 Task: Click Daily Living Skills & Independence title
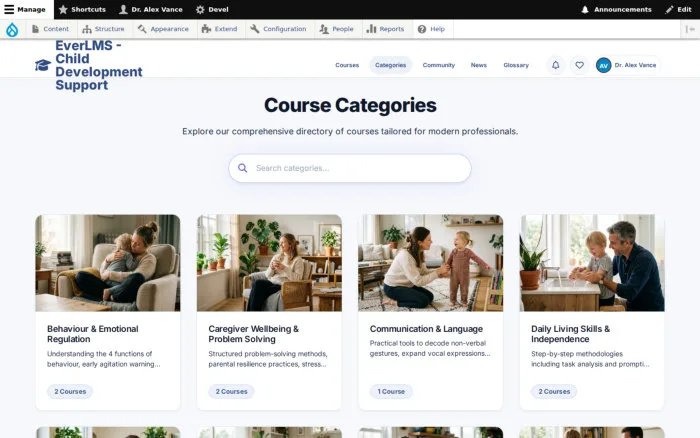click(x=570, y=334)
